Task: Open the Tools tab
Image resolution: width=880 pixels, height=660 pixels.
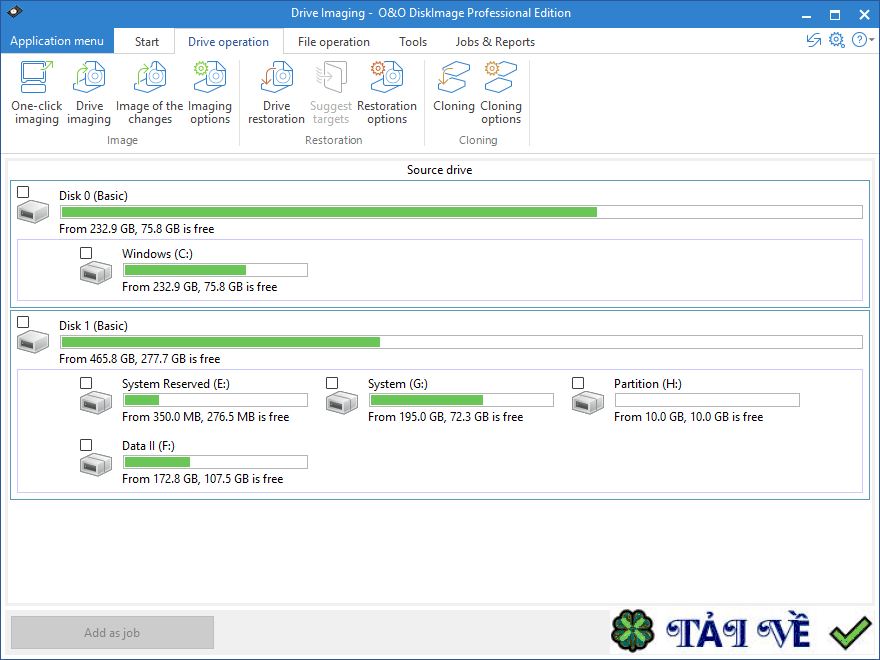Action: click(x=413, y=42)
